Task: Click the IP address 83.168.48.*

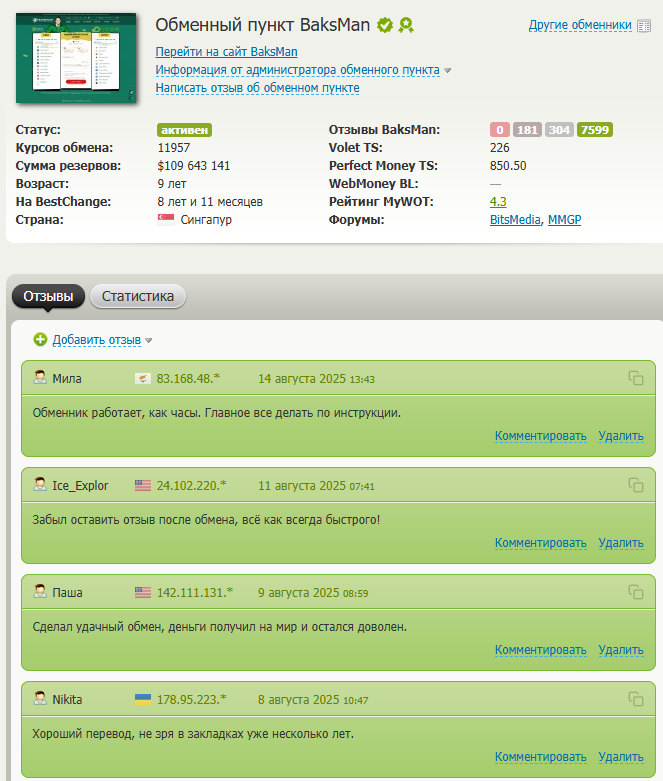Action: pyautogui.click(x=188, y=379)
